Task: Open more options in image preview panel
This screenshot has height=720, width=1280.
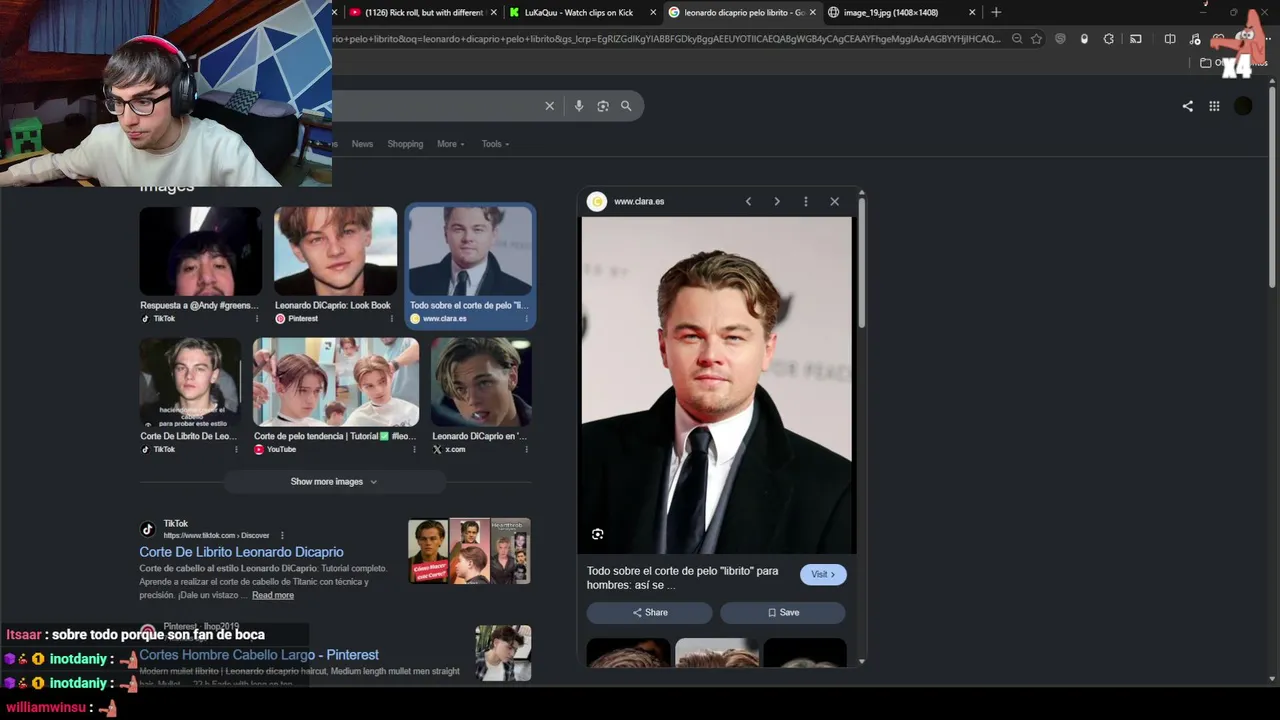Action: 806,201
